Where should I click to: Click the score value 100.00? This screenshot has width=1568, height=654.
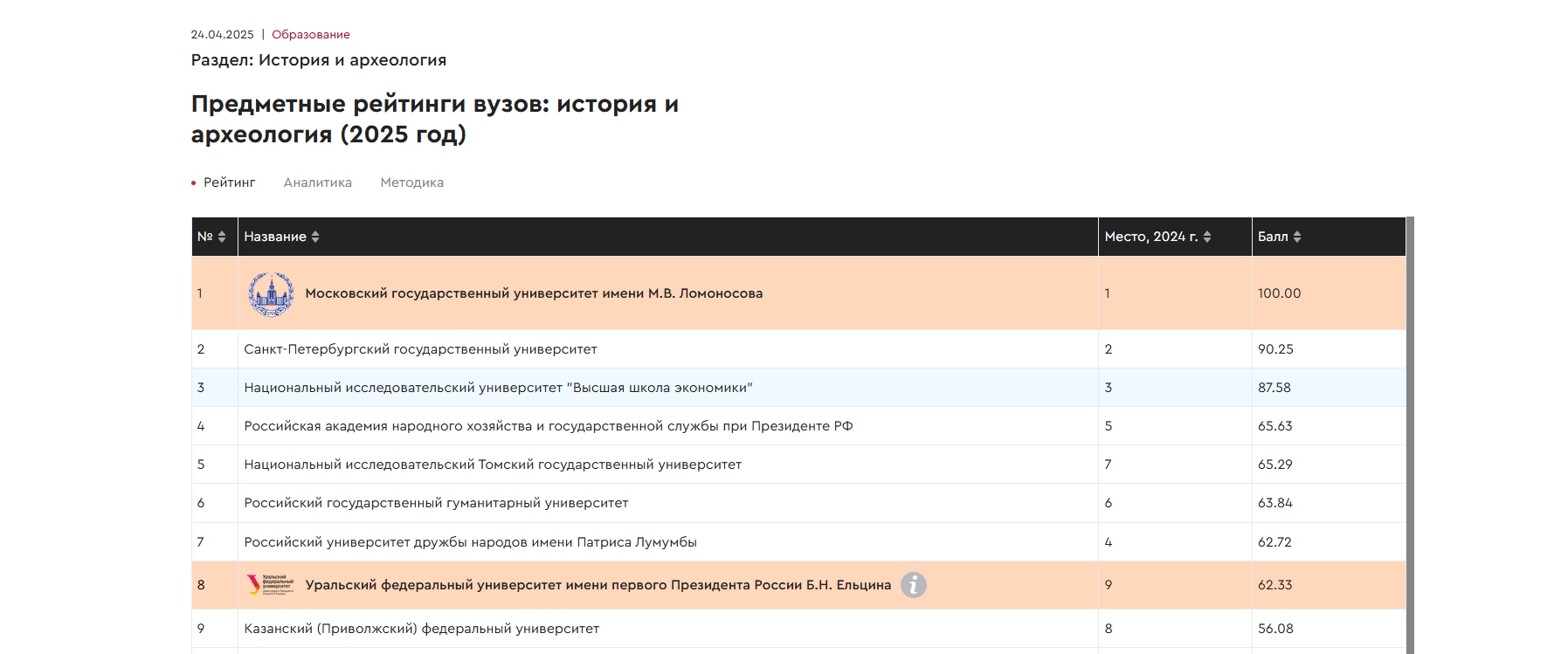tap(1279, 293)
